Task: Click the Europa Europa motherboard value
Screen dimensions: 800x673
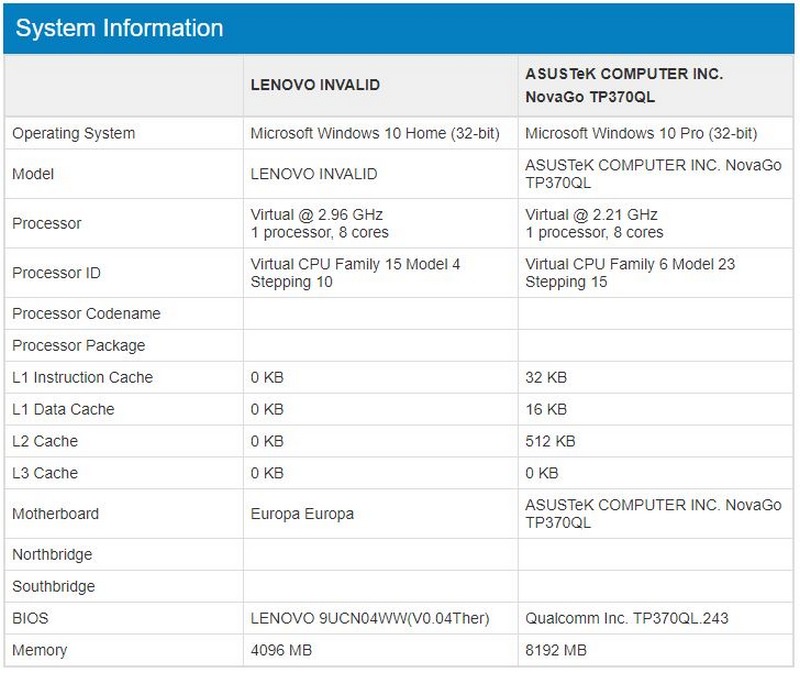Action: 302,514
